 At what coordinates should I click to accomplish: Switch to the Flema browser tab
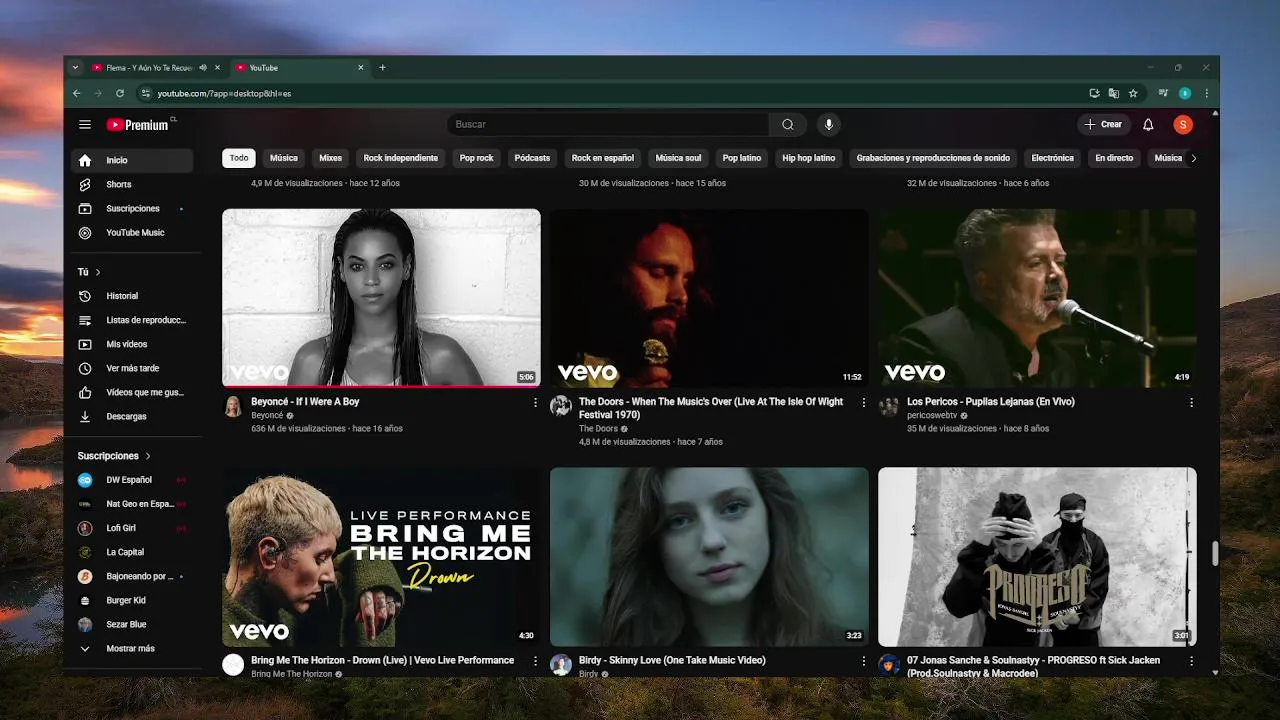coord(150,68)
